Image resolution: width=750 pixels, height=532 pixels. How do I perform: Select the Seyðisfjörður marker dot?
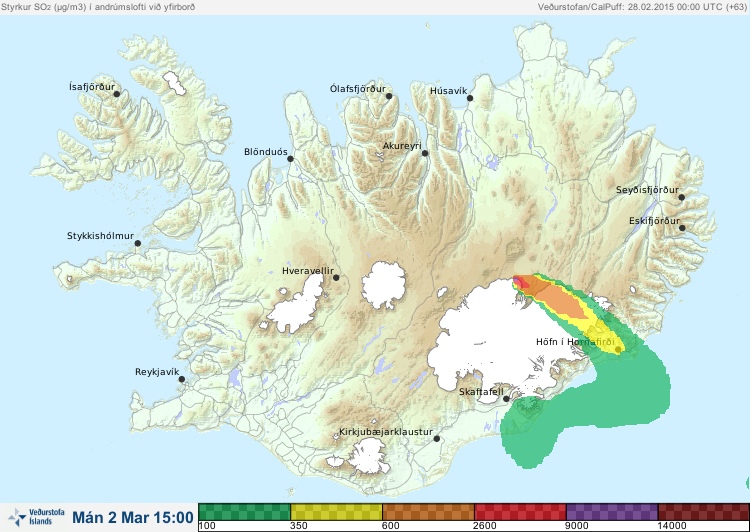(x=682, y=197)
